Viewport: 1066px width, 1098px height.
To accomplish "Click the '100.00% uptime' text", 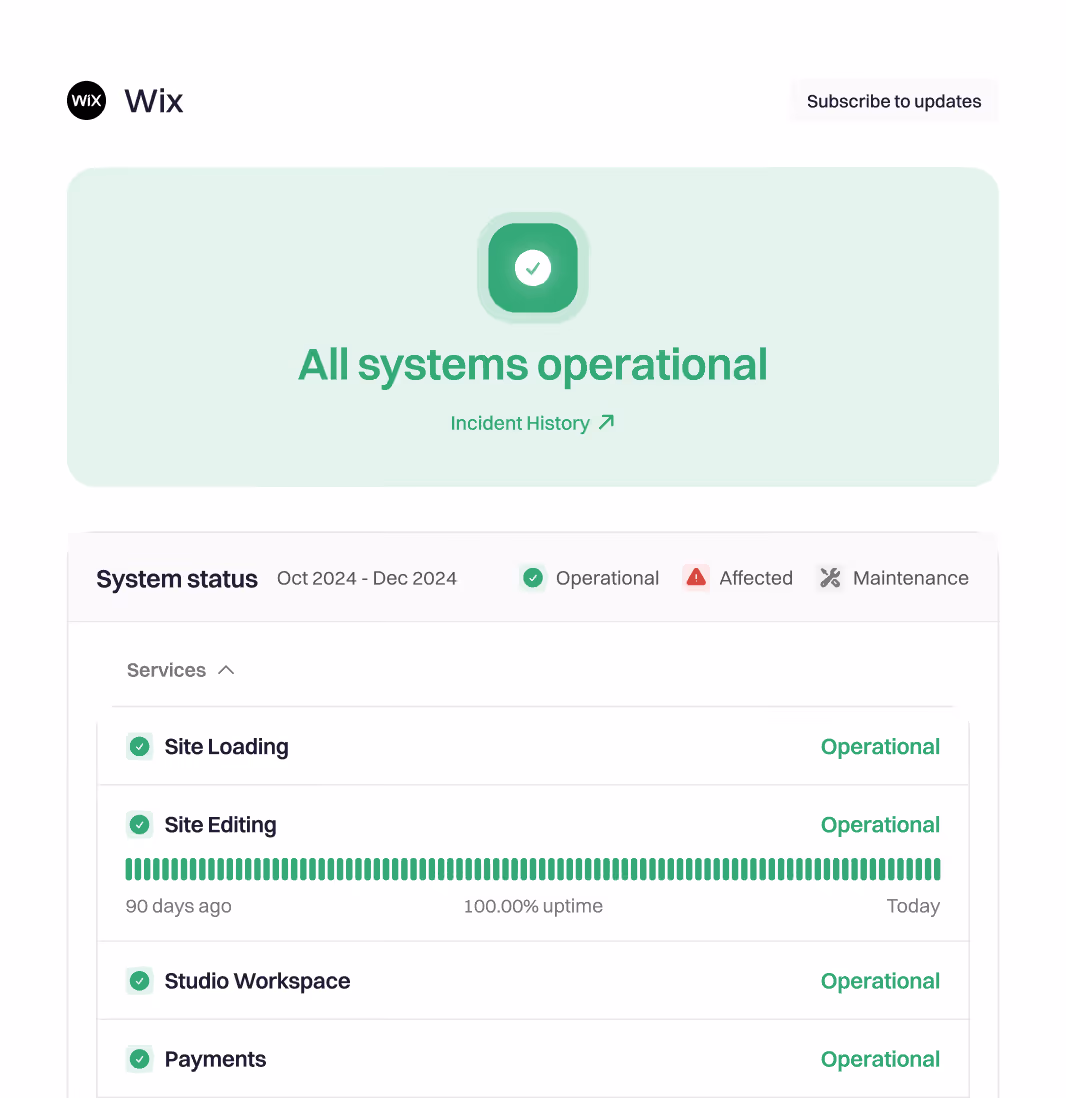I will tap(533, 906).
